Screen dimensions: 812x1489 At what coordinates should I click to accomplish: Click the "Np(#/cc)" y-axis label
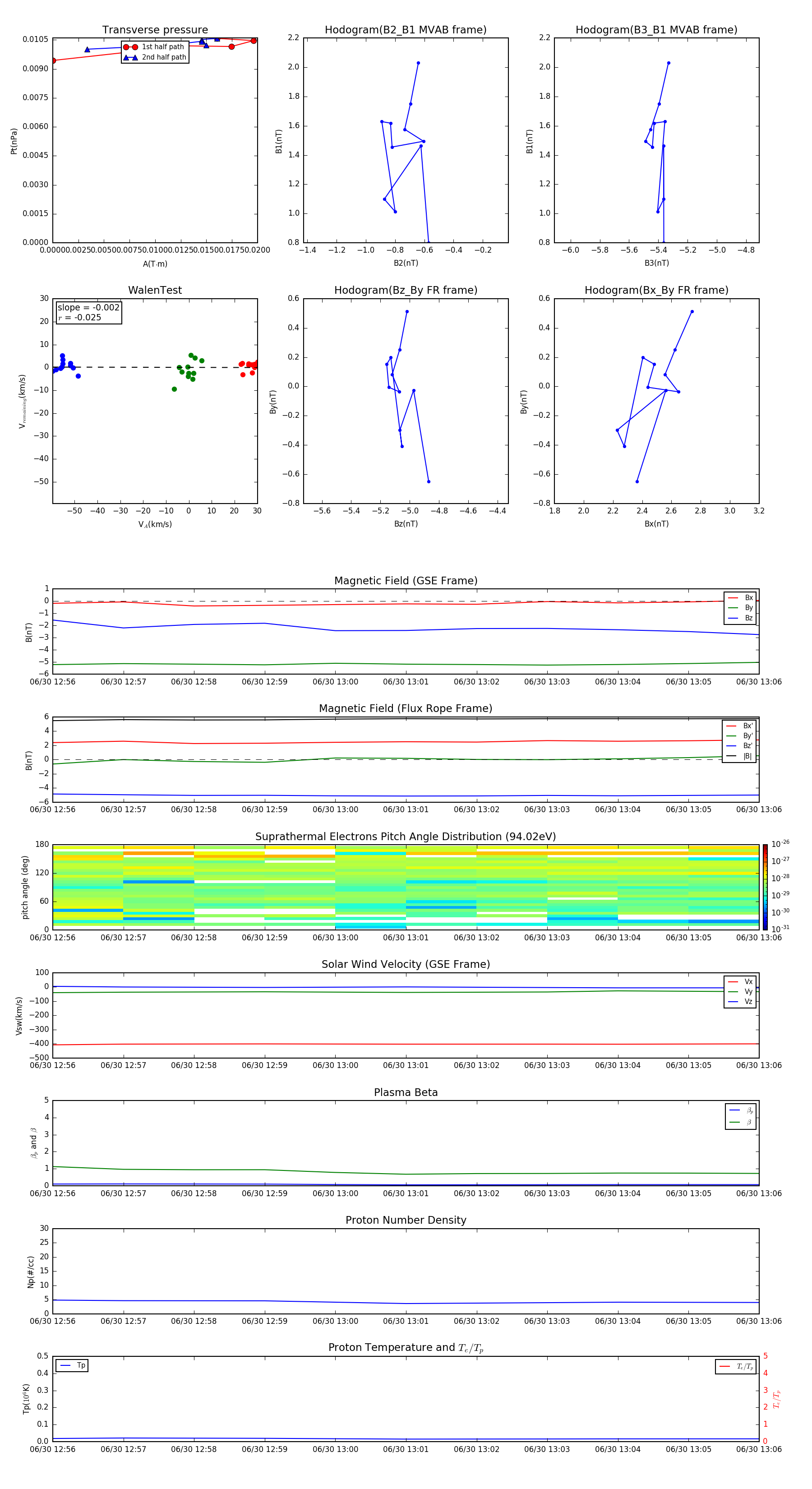[31, 1272]
